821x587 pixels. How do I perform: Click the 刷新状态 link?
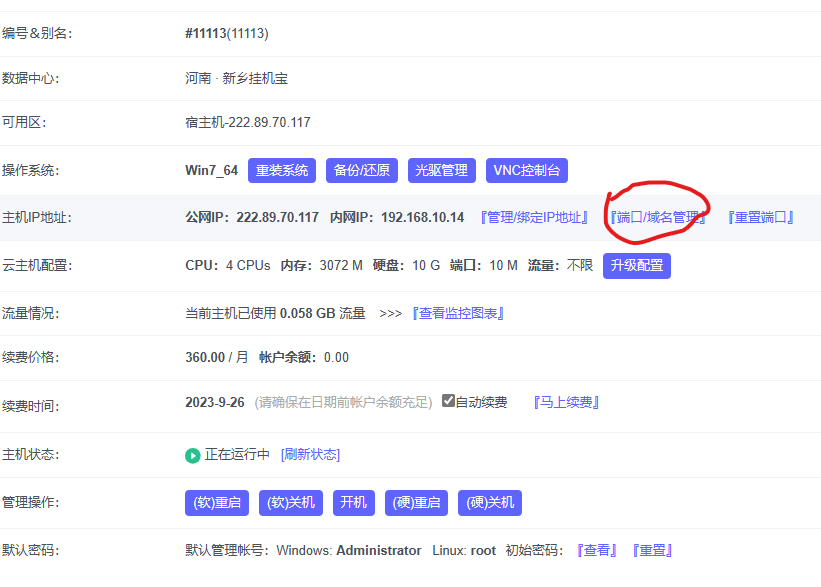[x=310, y=455]
